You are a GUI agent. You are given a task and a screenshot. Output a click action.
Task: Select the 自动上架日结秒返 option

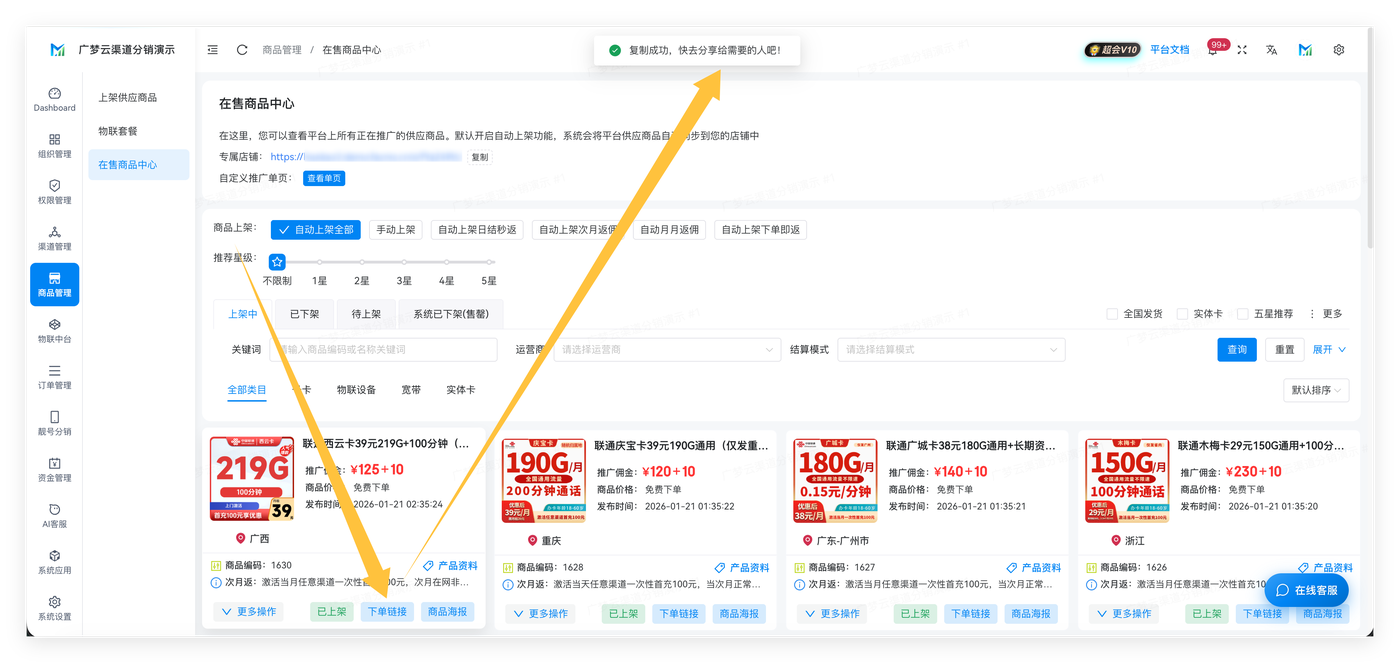click(478, 230)
